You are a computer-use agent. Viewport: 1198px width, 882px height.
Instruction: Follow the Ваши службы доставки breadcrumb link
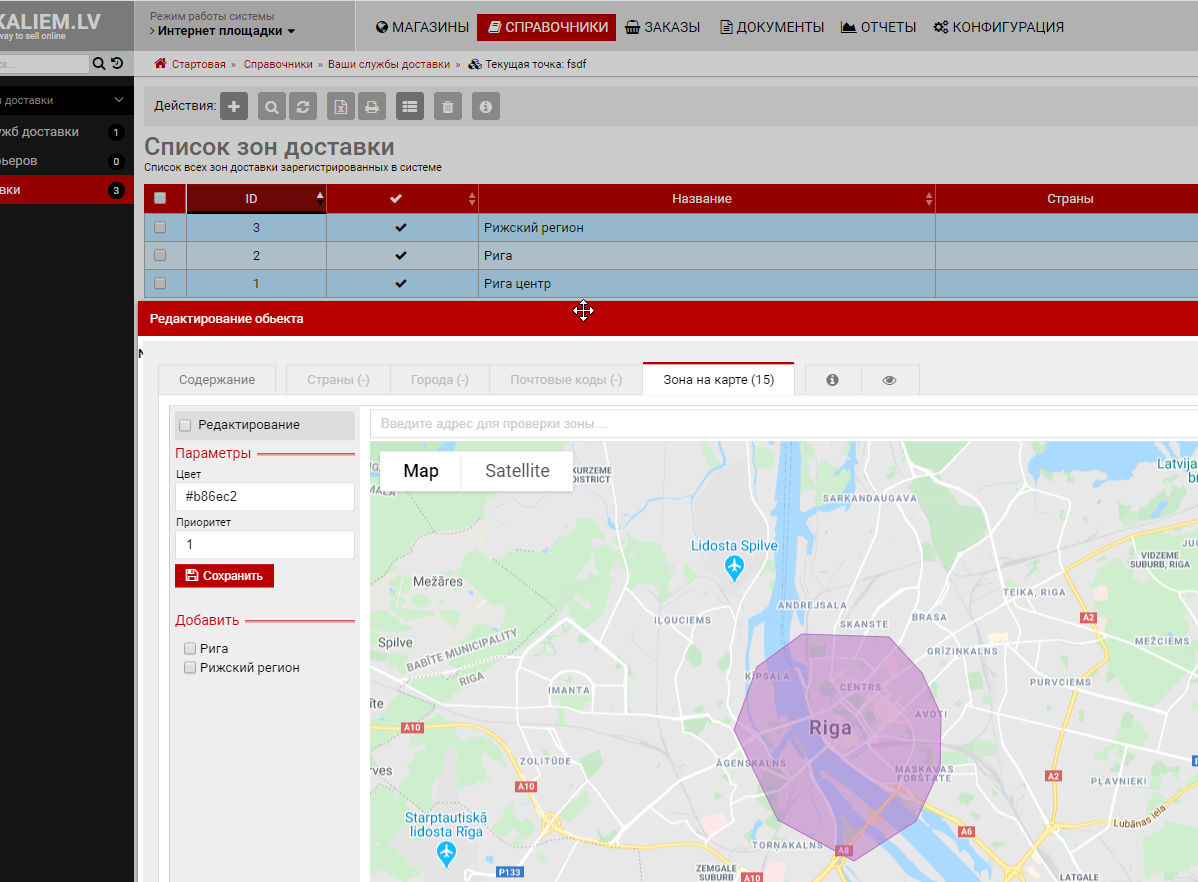389,64
